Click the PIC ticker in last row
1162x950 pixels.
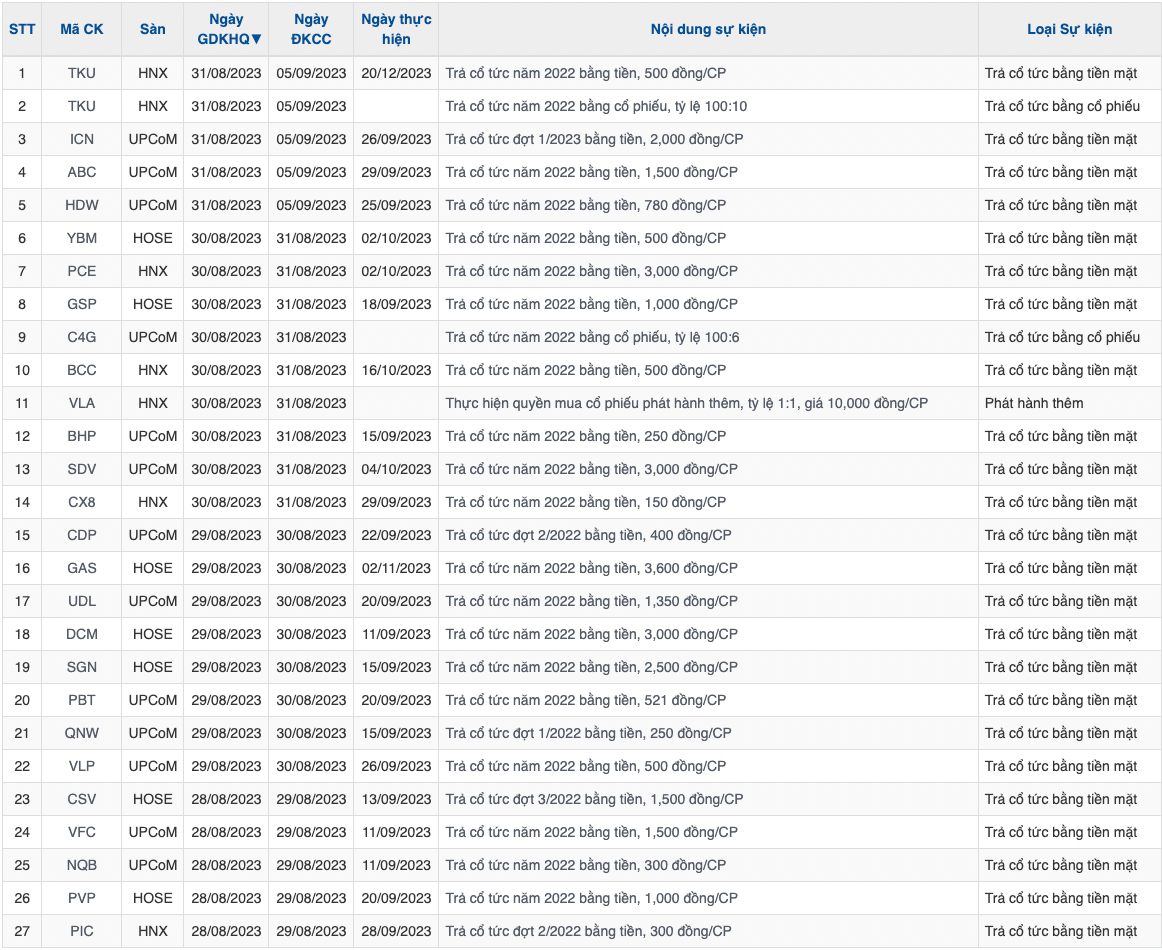click(82, 931)
